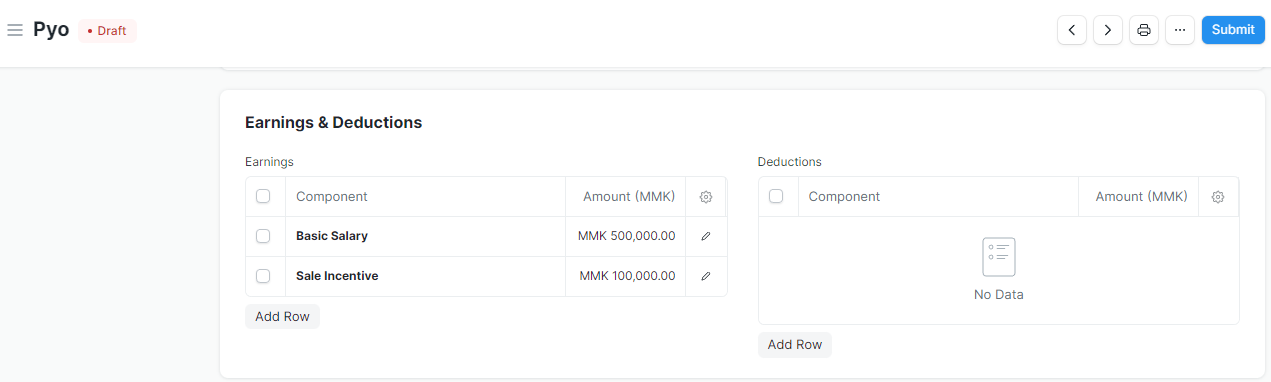Screen dimensions: 1271x382
Task: Add Row under Earnings table
Action: (x=282, y=316)
